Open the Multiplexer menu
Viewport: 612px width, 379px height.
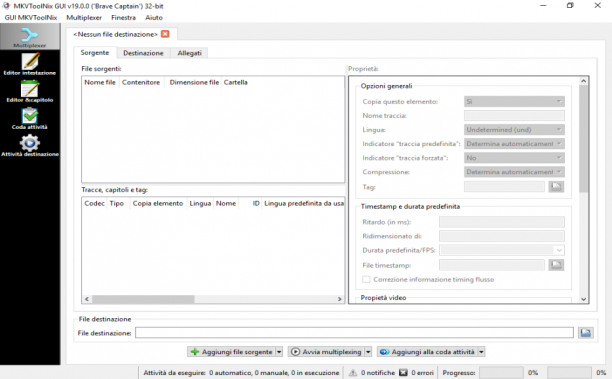coord(84,18)
